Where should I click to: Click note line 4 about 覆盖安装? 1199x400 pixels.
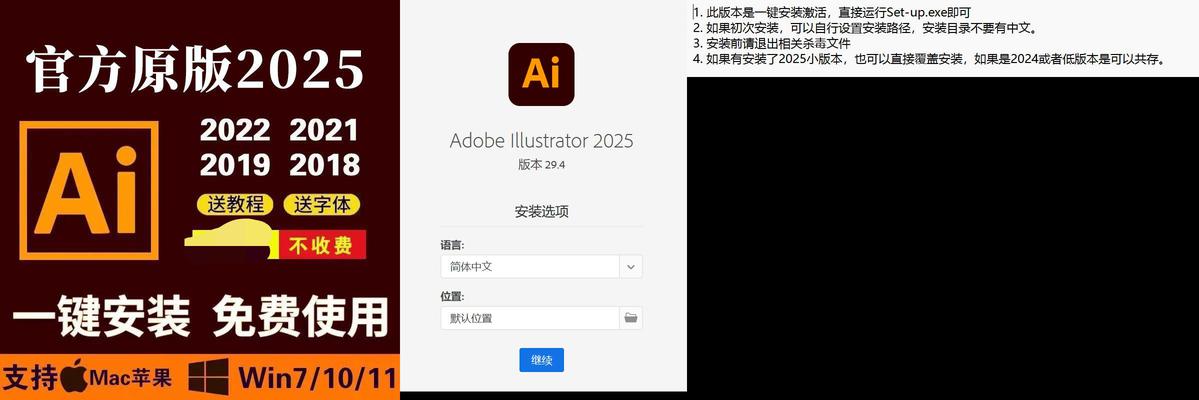[x=928, y=60]
